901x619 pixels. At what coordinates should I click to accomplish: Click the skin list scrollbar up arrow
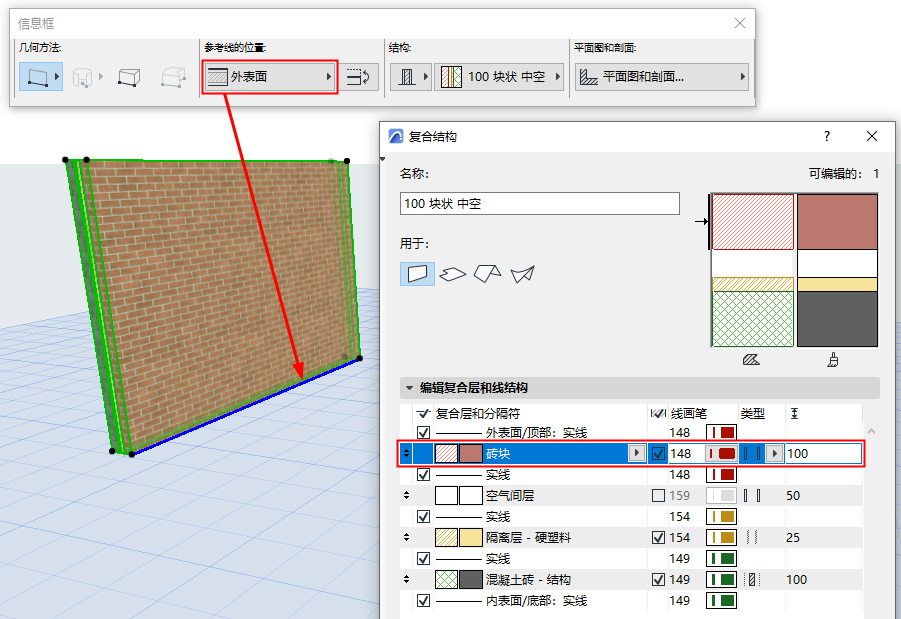pyautogui.click(x=871, y=431)
